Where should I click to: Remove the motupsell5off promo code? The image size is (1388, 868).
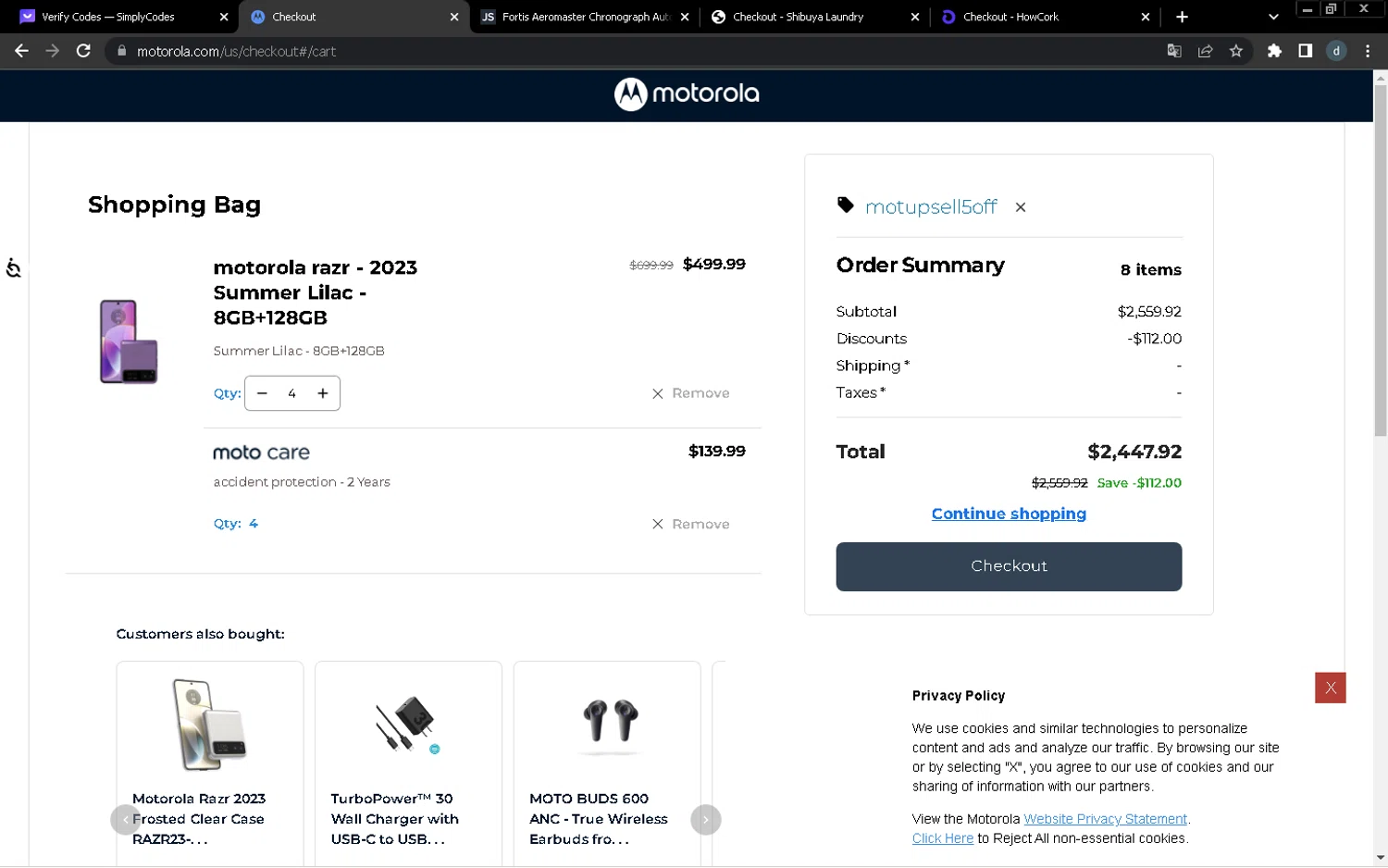tap(1021, 207)
